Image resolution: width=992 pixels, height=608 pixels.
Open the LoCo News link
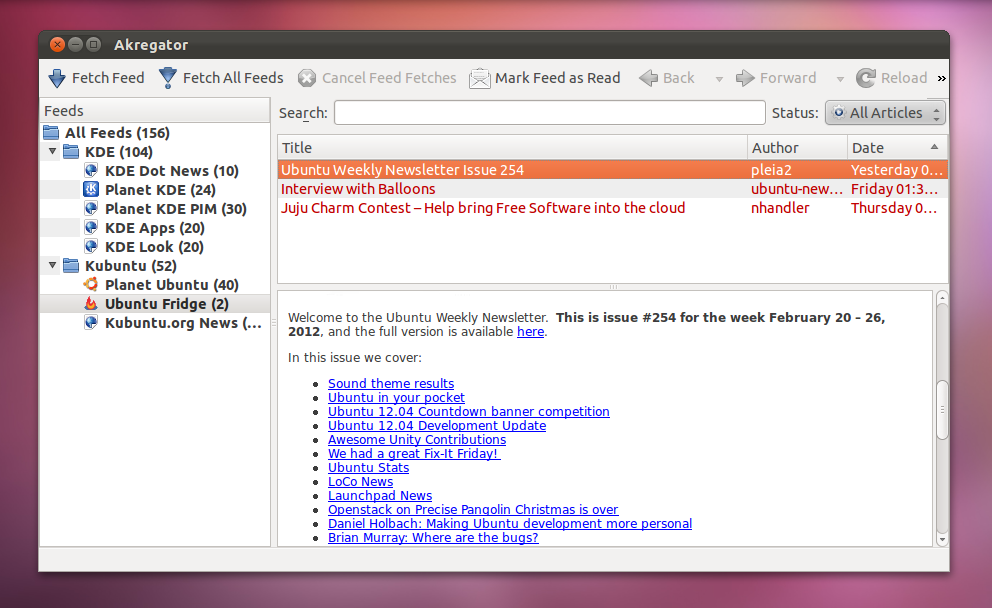(x=360, y=481)
